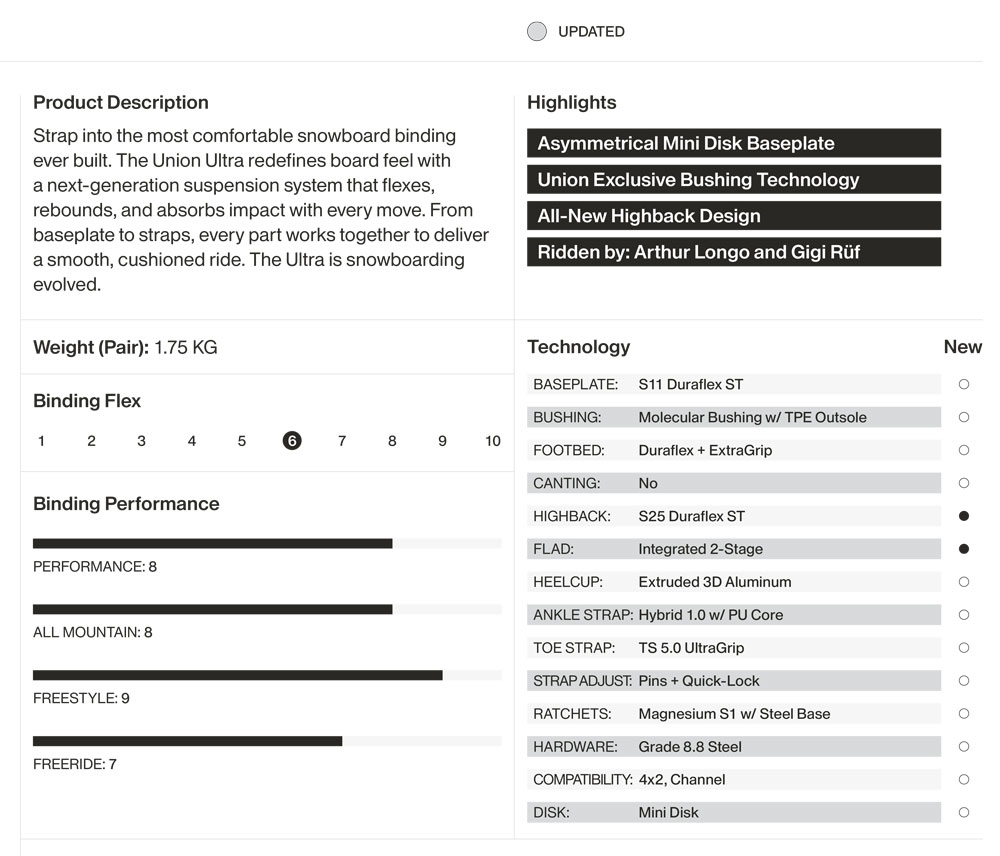Click the UPDATED legend circle indicator
The image size is (1000, 856).
[537, 31]
